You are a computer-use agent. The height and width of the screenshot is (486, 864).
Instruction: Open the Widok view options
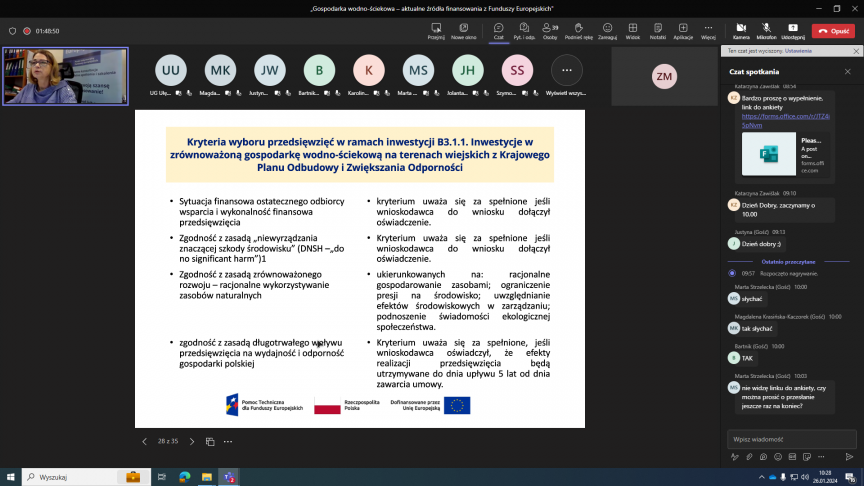tap(633, 31)
